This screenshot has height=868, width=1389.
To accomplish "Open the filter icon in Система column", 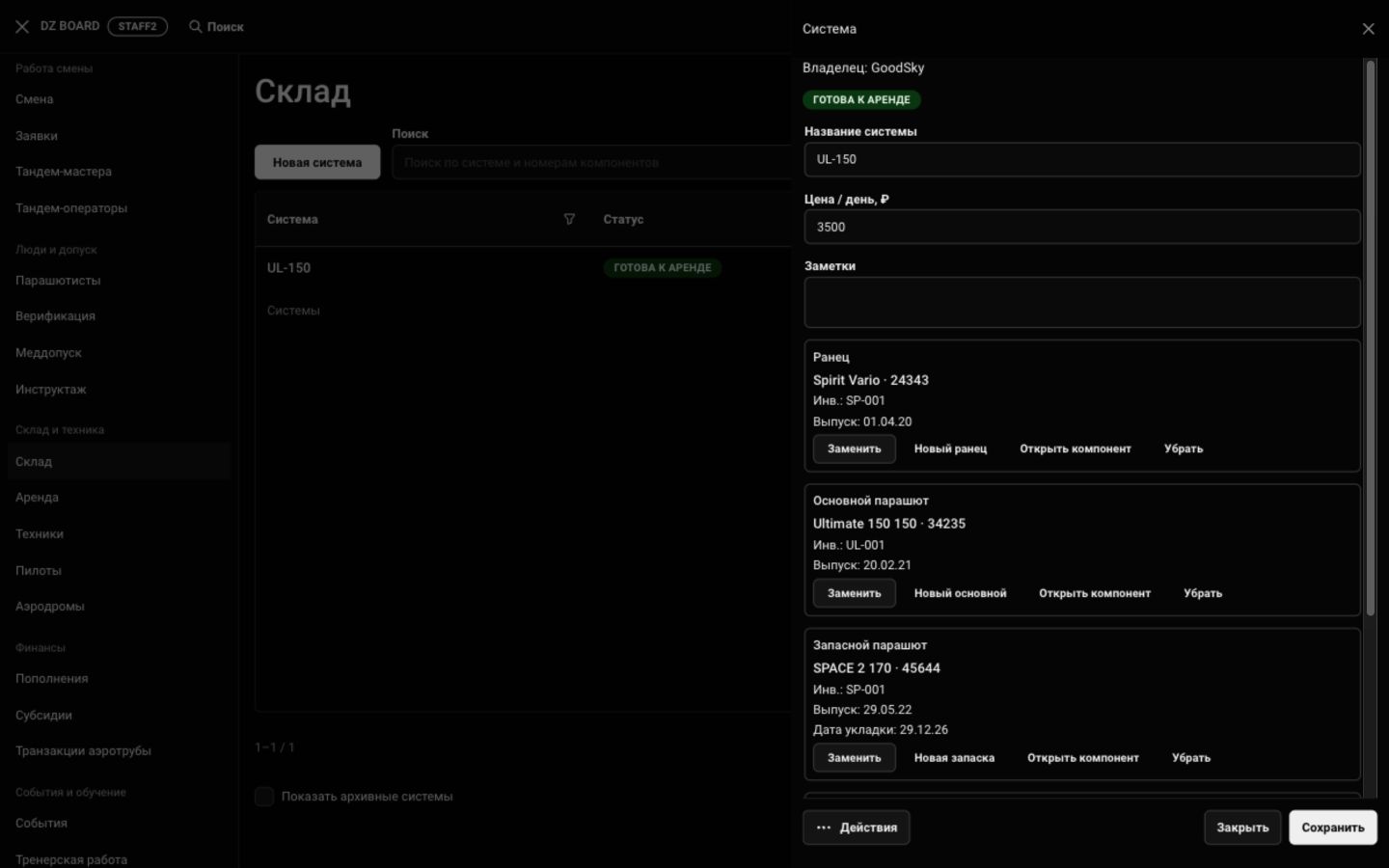I will (x=569, y=219).
